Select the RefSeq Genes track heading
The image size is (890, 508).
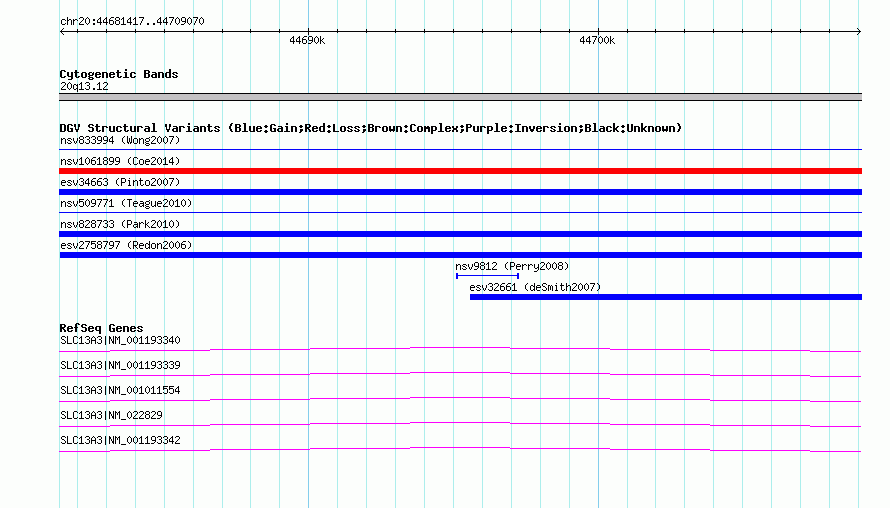pos(101,328)
